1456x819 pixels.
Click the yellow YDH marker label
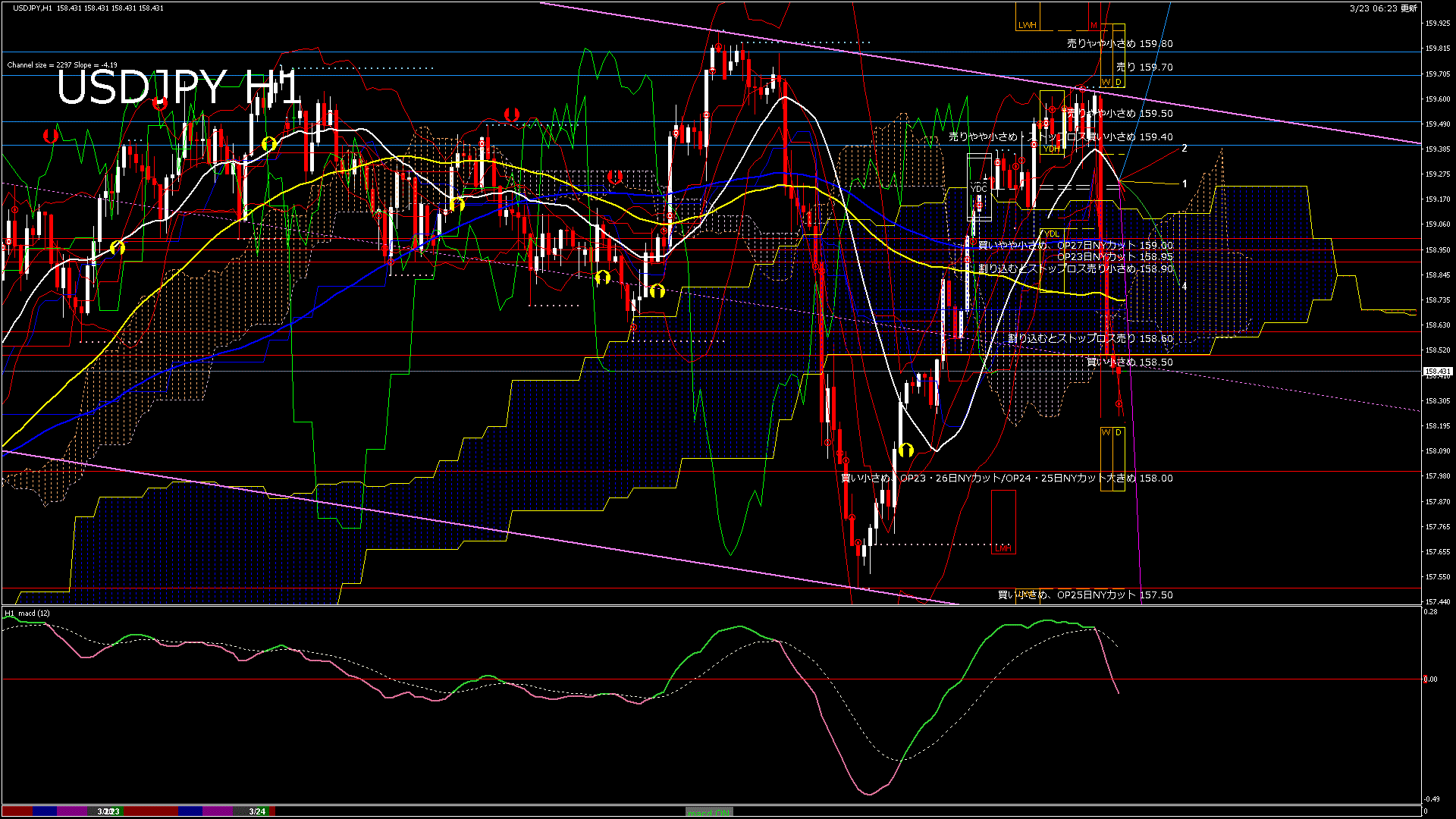point(1052,149)
